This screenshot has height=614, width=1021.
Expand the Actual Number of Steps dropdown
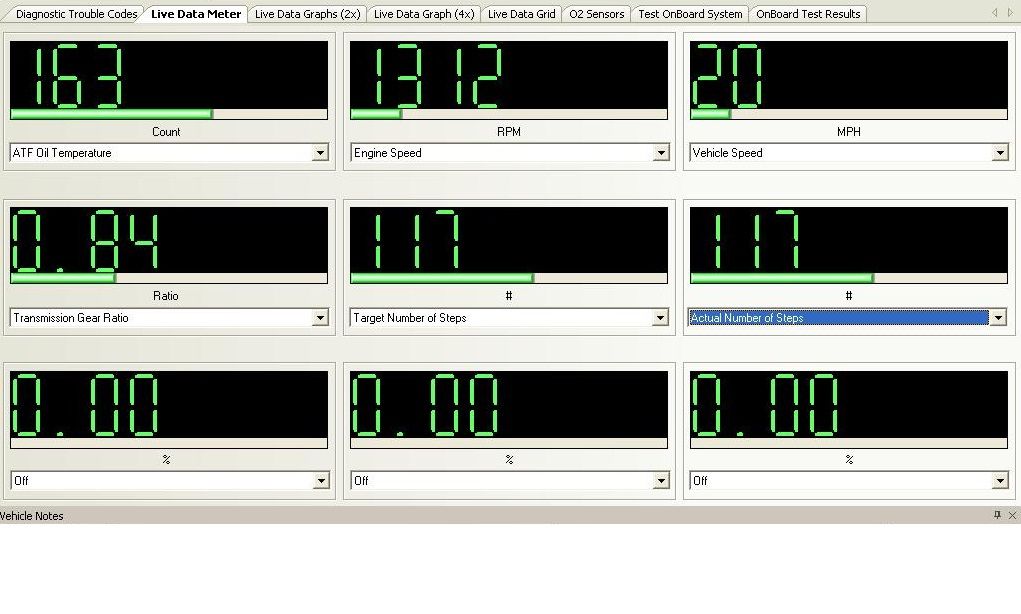[997, 318]
